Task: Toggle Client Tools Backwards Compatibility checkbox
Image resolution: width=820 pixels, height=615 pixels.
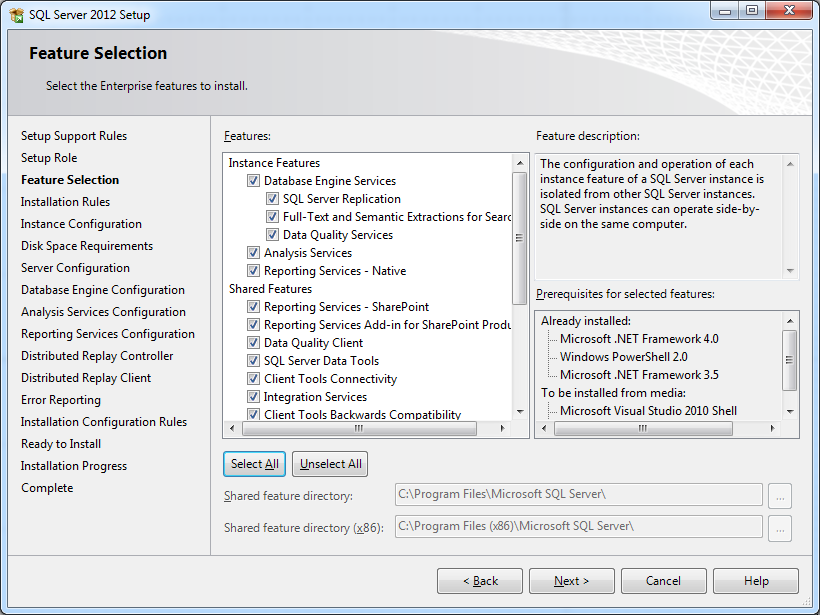Action: (x=254, y=414)
